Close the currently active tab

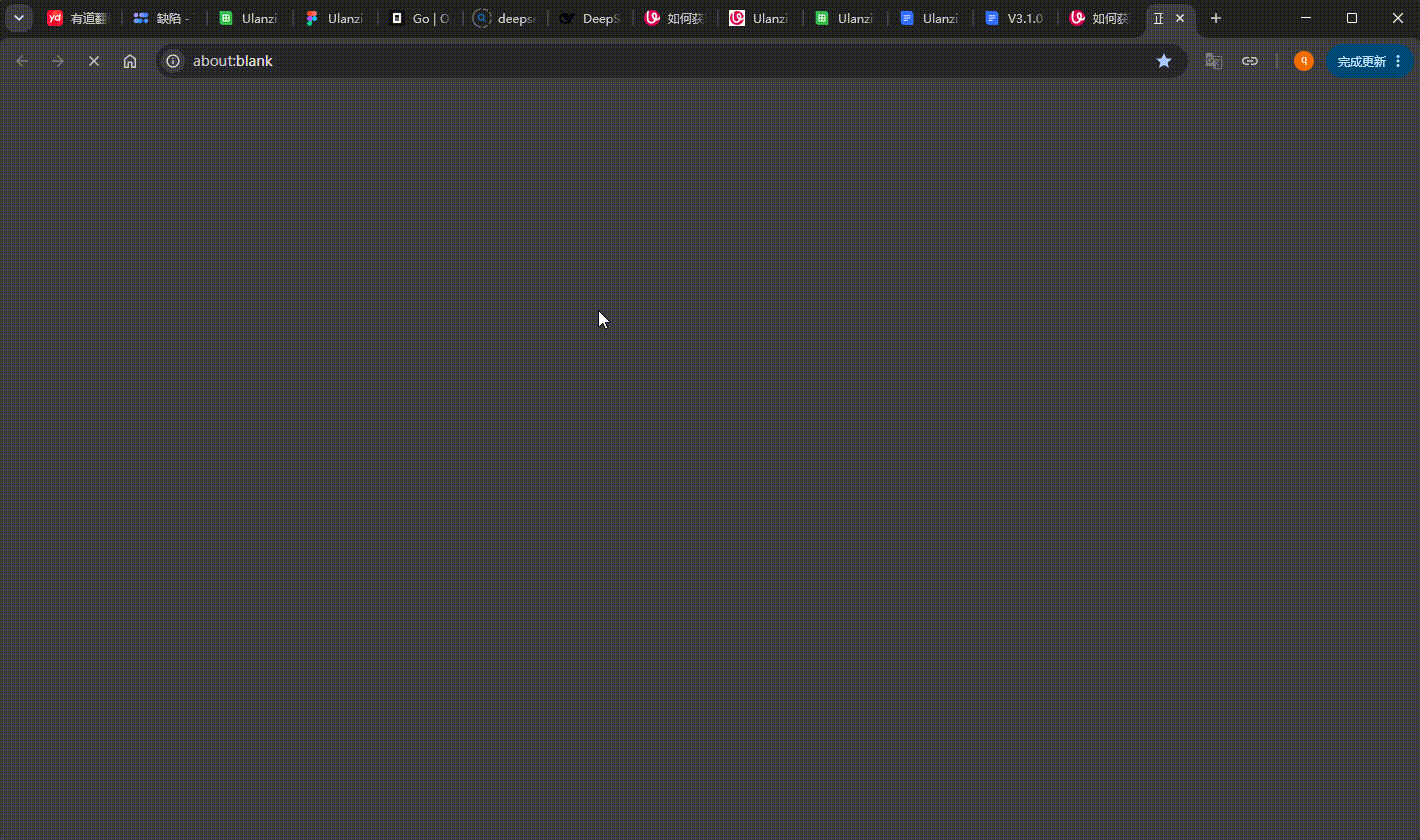tap(1180, 18)
